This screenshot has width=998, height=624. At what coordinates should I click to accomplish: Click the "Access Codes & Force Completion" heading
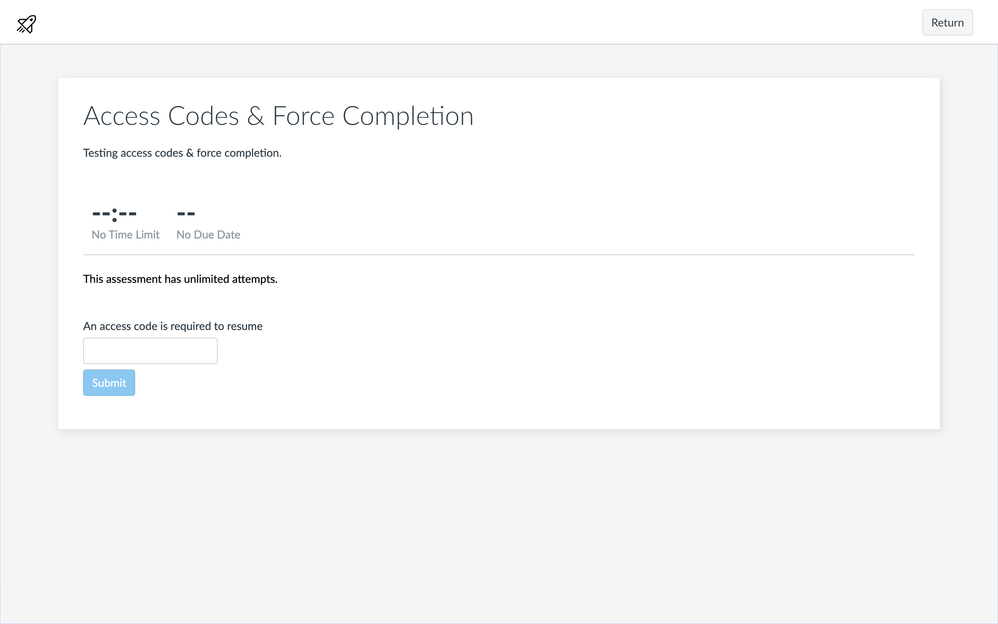(278, 117)
